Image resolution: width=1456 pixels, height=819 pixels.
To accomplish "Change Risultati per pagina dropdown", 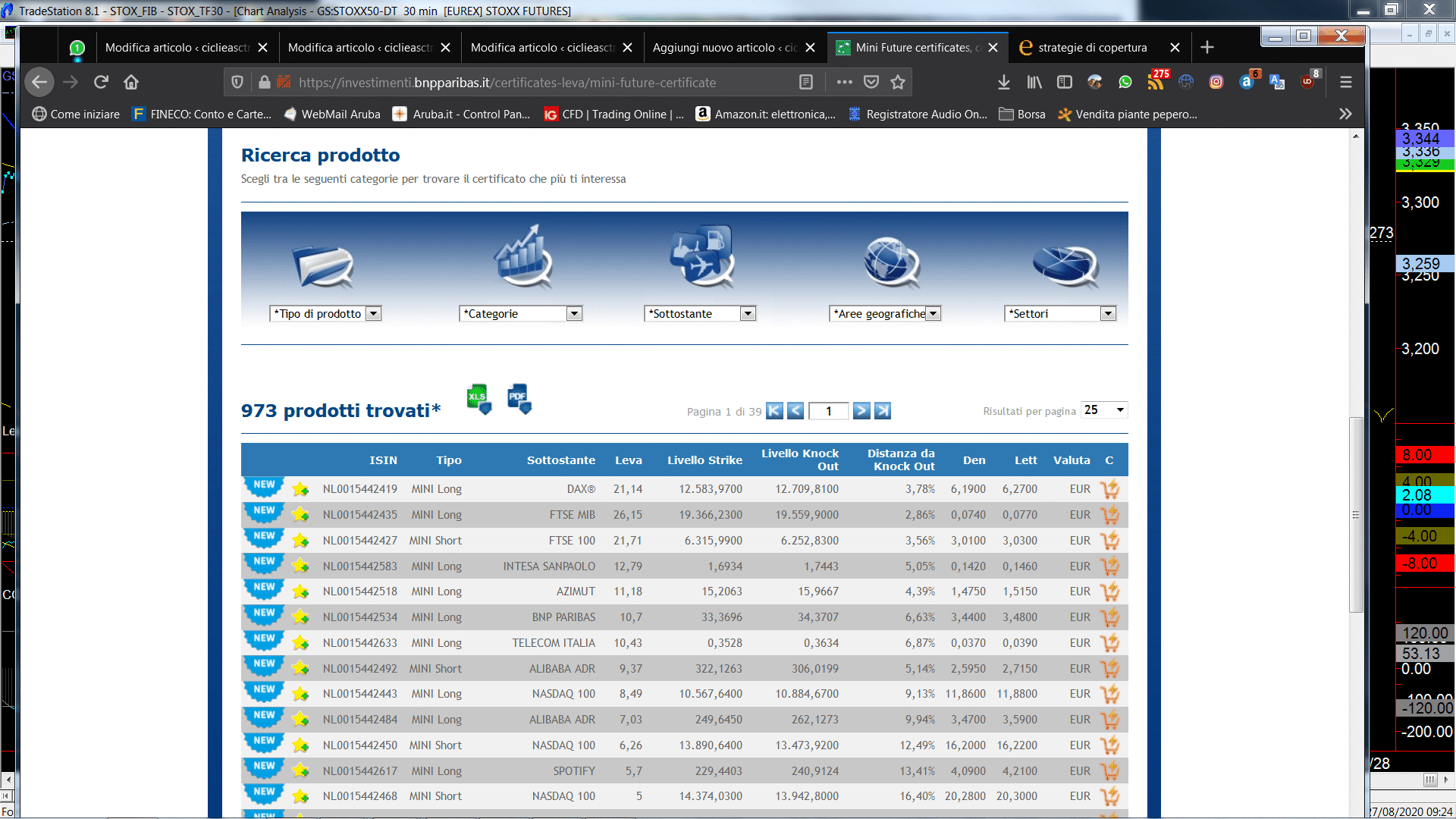I will coord(1104,410).
